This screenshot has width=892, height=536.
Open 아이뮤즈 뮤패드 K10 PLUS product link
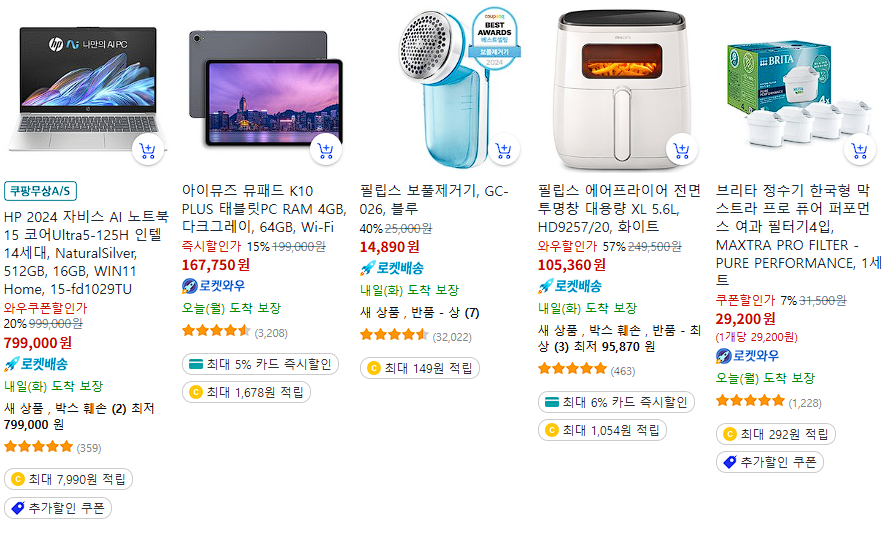pyautogui.click(x=264, y=209)
